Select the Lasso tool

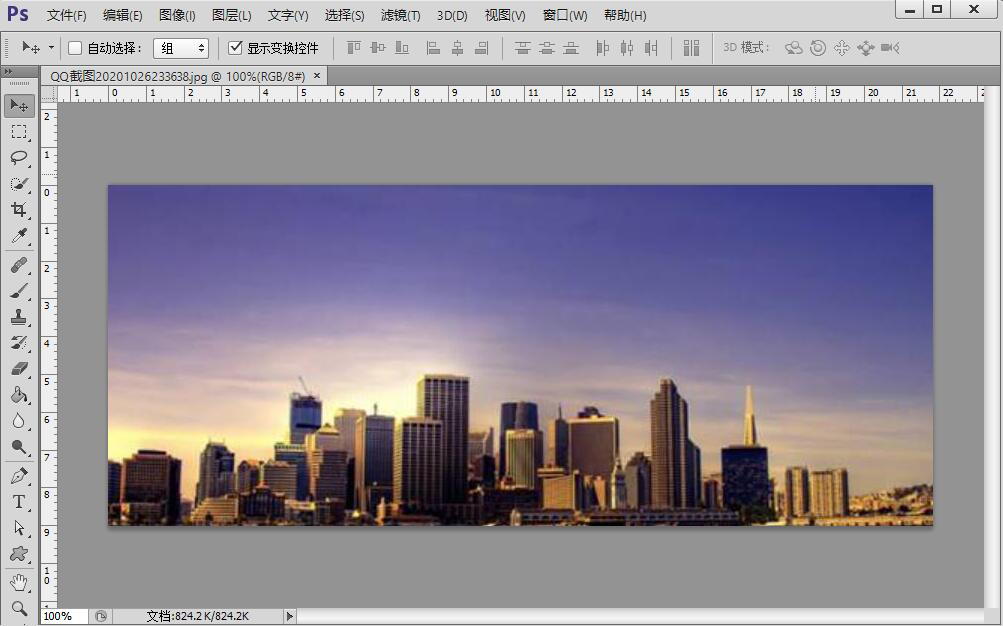(19, 157)
